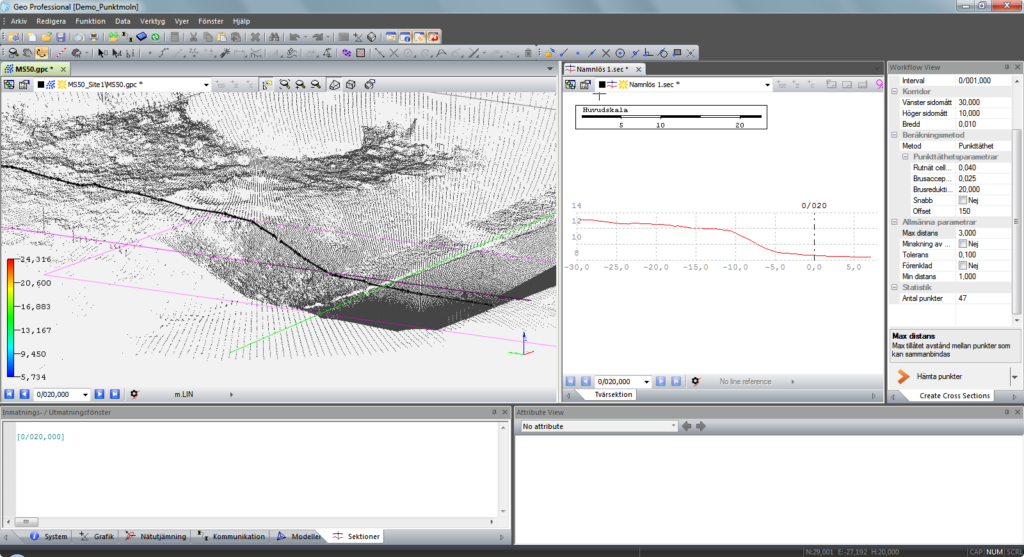
Task: Open the gear settings in the section view
Action: point(695,382)
